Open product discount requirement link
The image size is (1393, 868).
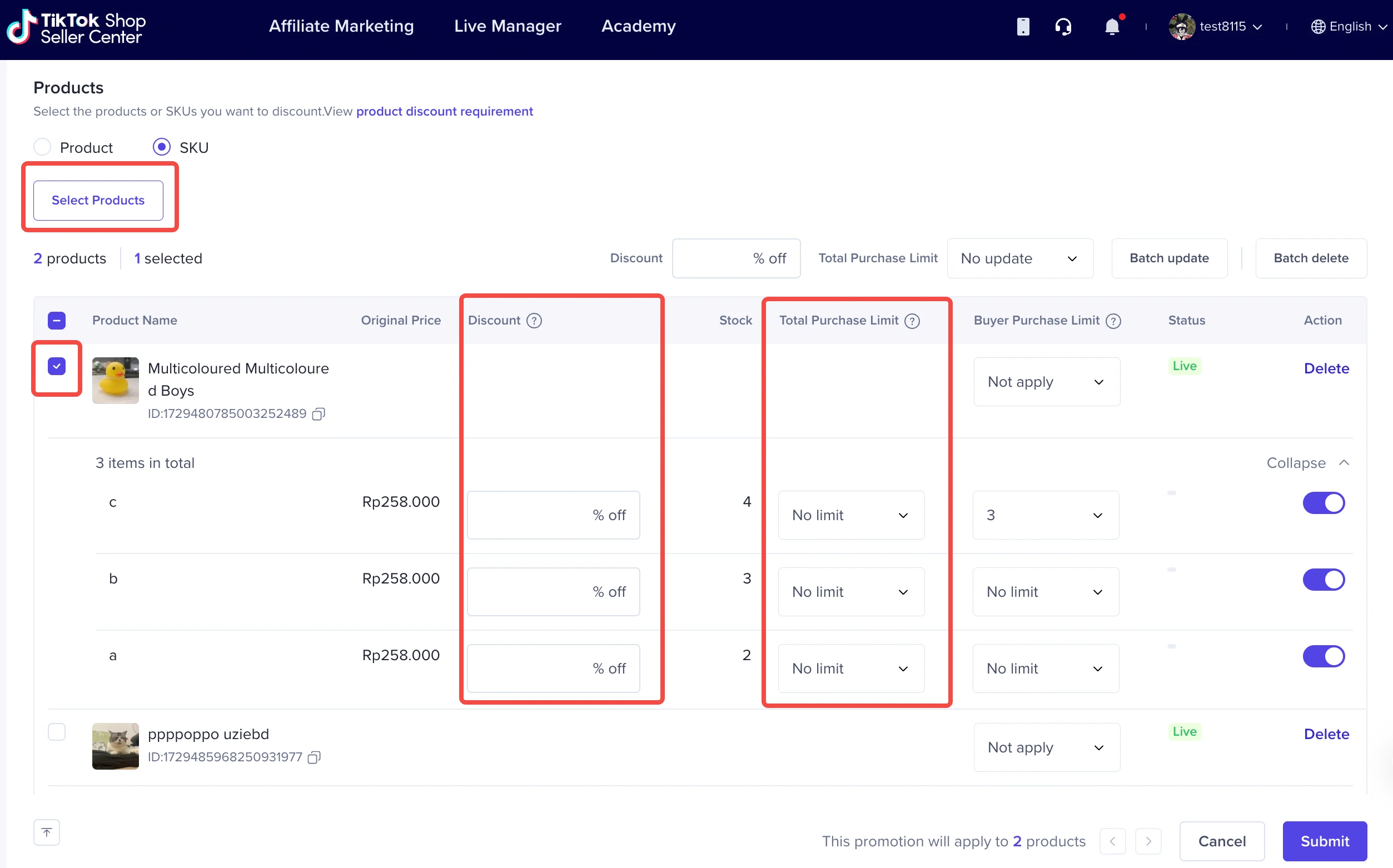pos(444,111)
